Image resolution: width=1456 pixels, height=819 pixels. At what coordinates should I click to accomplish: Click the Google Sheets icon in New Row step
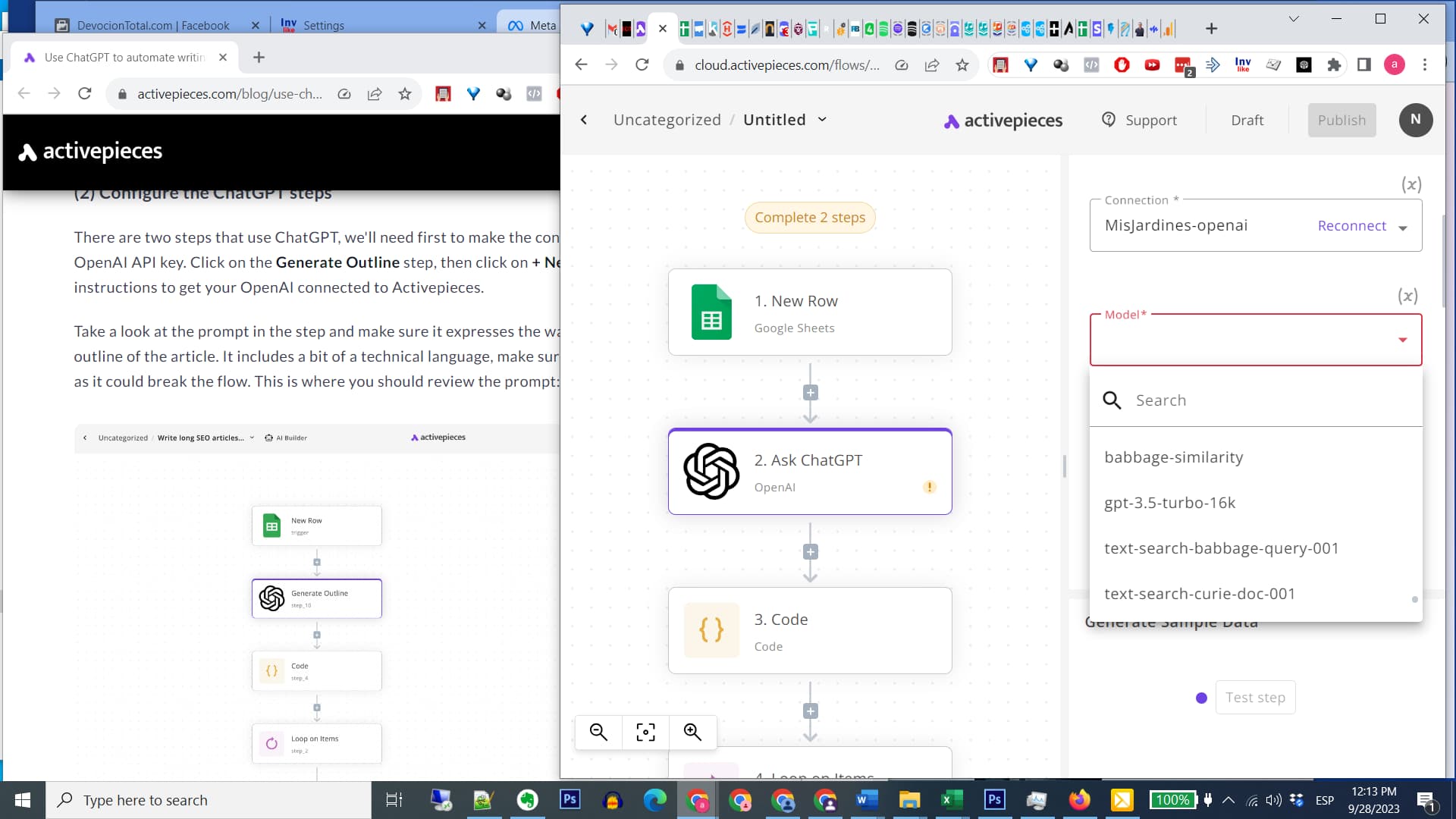(711, 312)
